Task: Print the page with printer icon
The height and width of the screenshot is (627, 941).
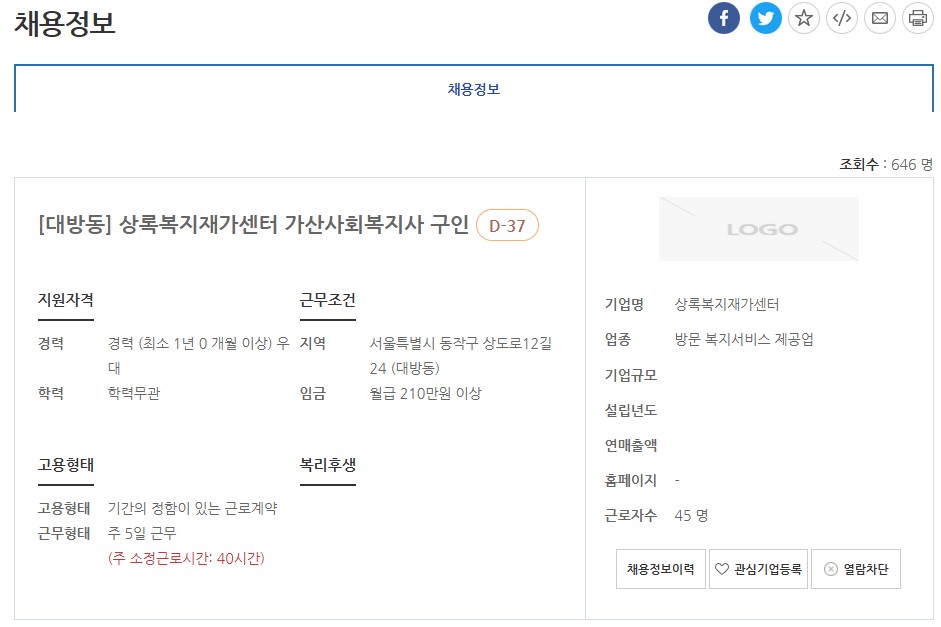Action: tap(918, 18)
